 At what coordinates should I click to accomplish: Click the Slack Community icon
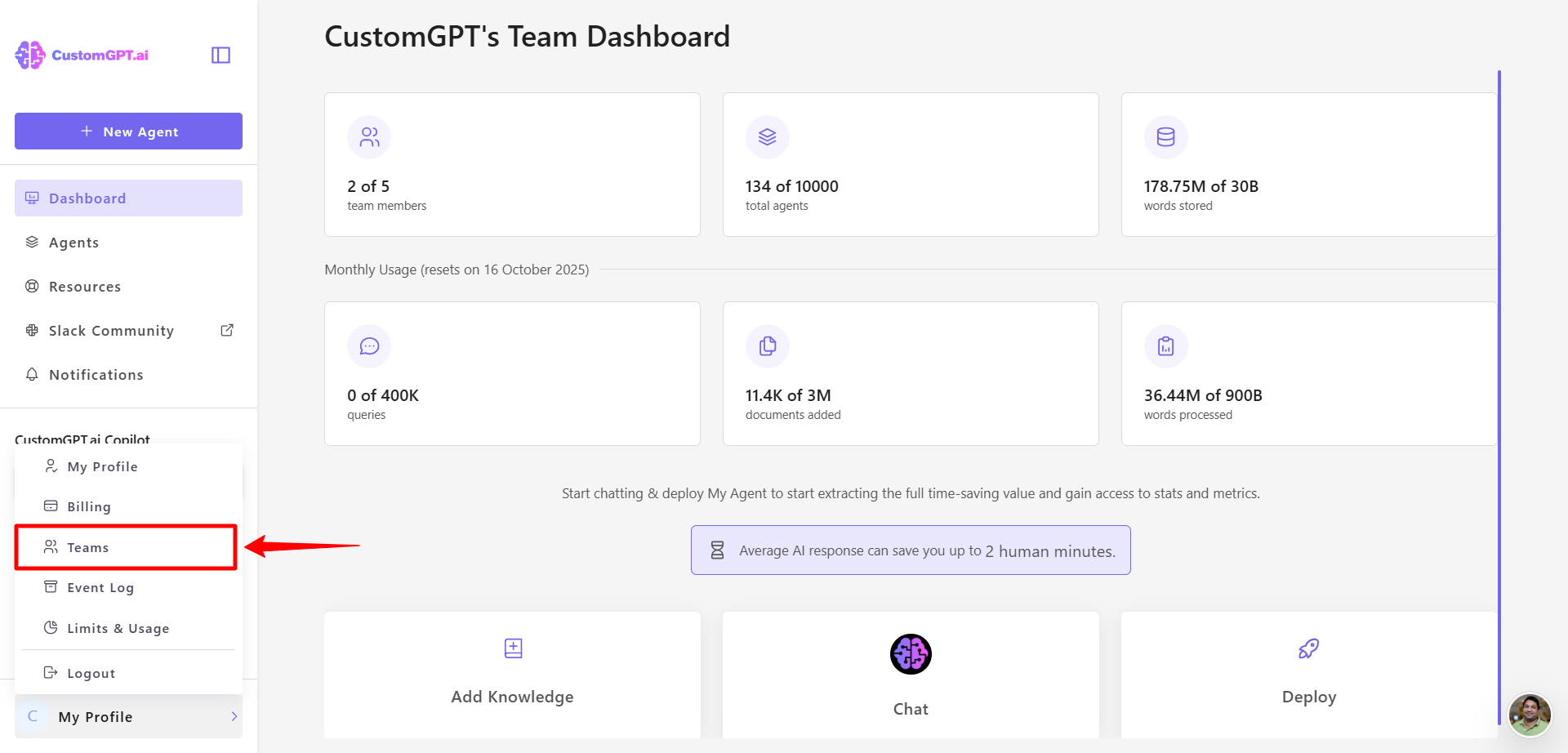32,330
